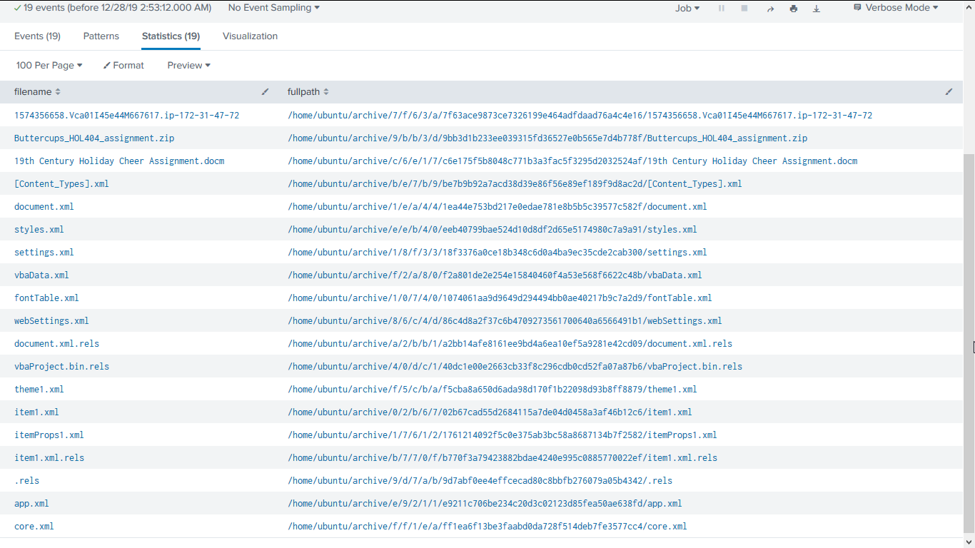Click the pencil icon in fullpath column header

pyautogui.click(x=949, y=92)
